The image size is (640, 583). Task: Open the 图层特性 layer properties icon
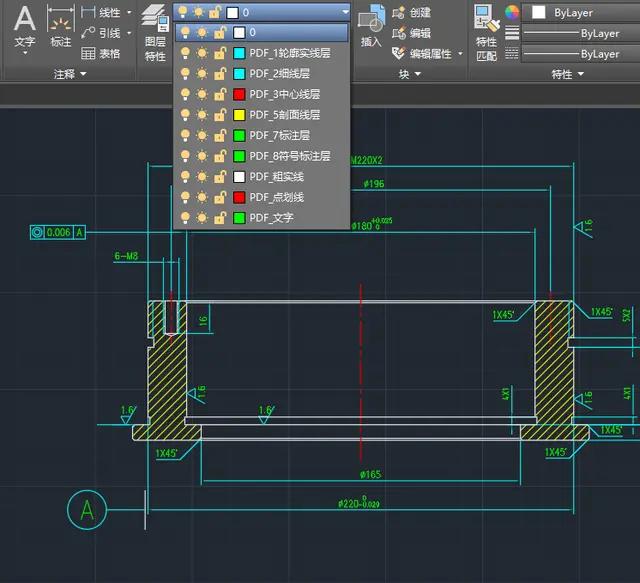pyautogui.click(x=155, y=30)
